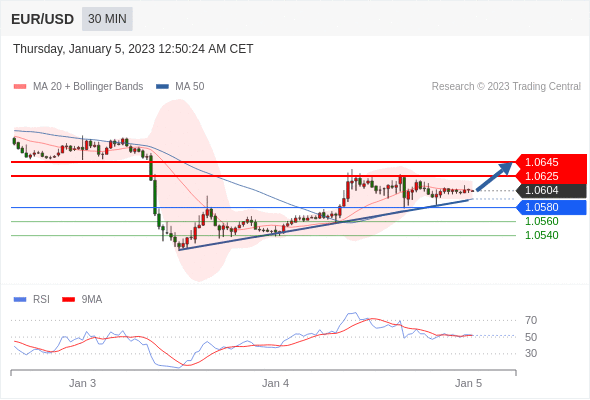Click the Jan 4 axis date label
Screen dimensions: 590x400
pos(275,383)
